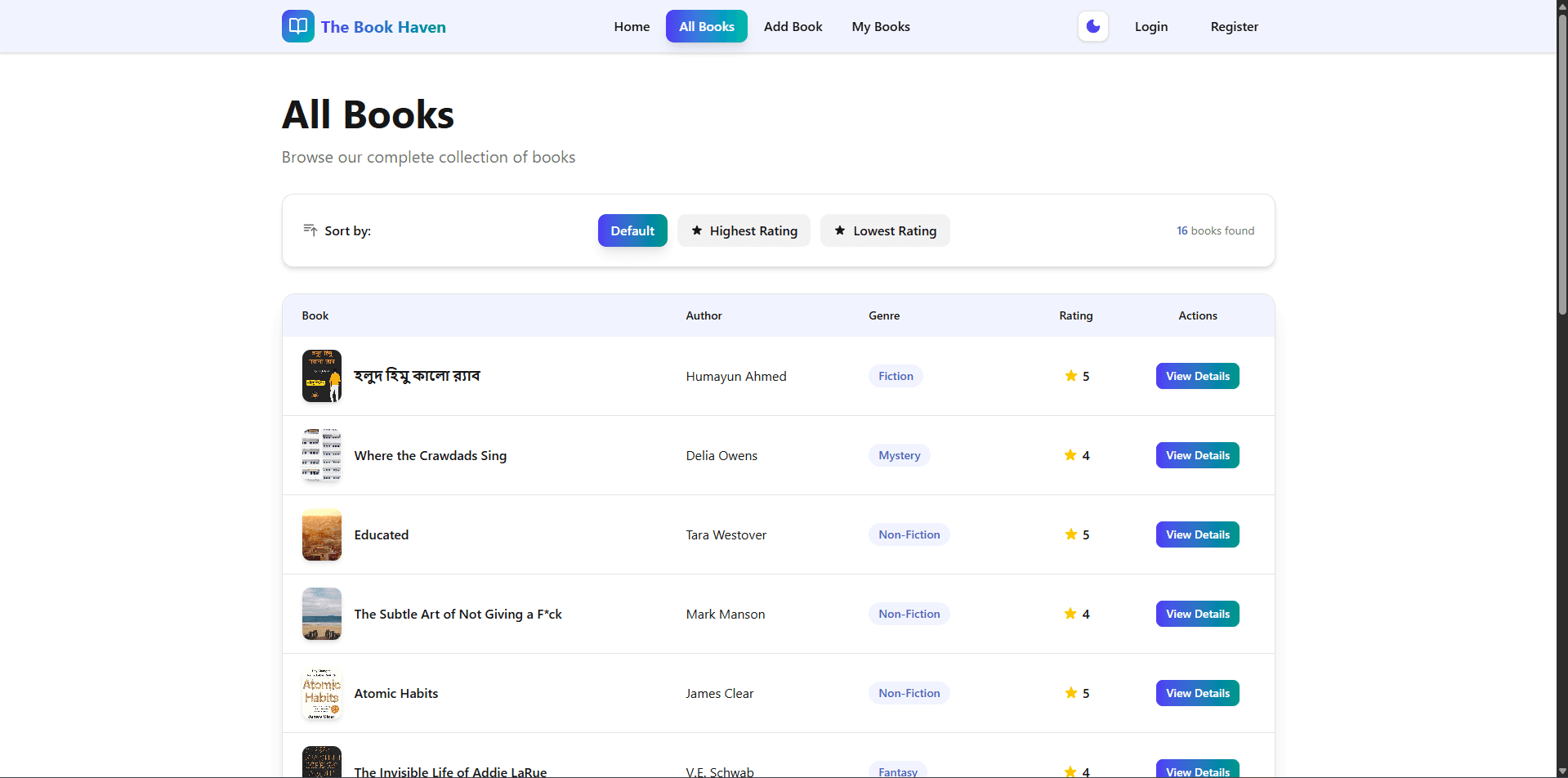The image size is (1568, 778).
Task: Click rating star in Mark Manson row
Action: click(1070, 614)
